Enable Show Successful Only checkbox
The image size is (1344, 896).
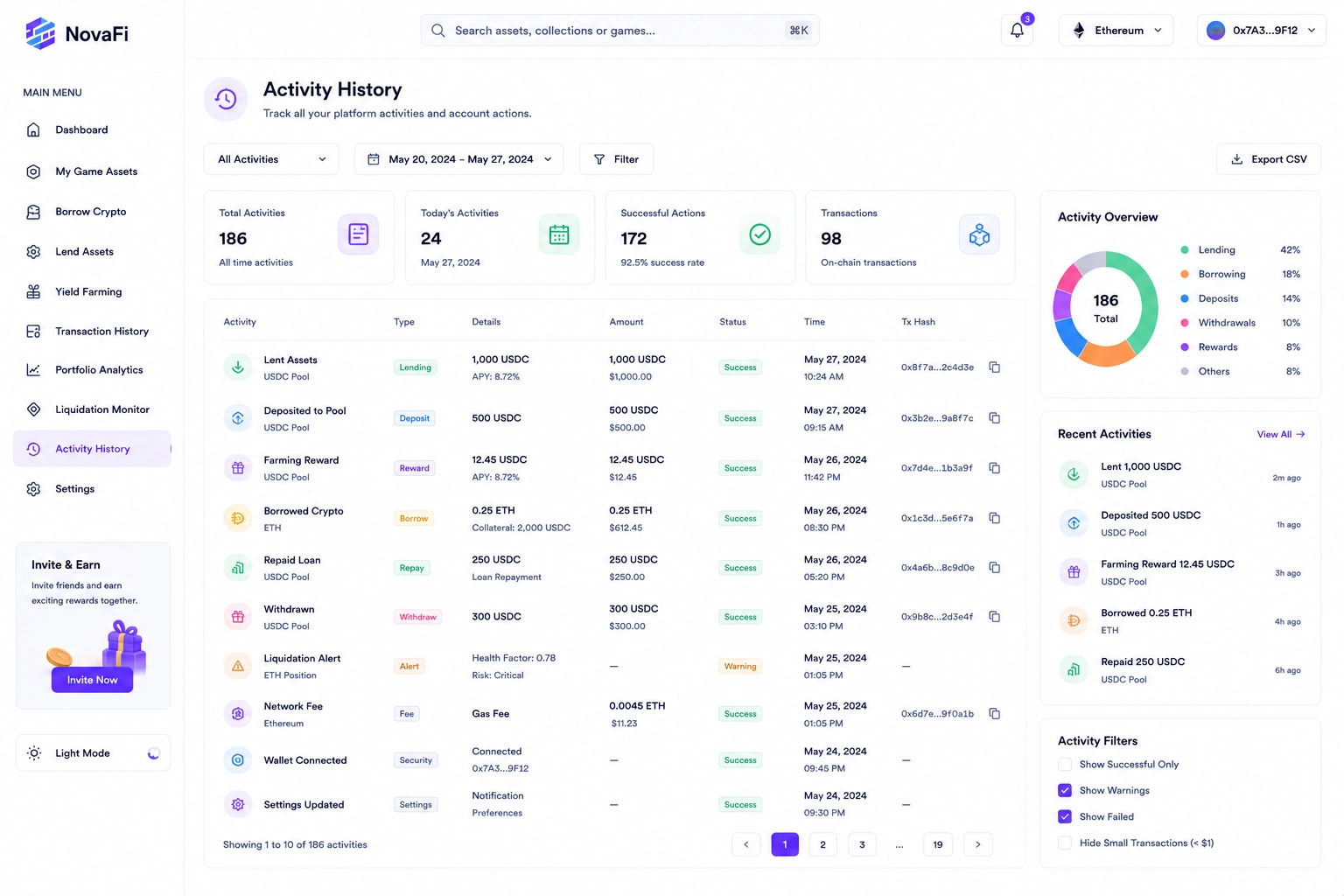pos(1065,765)
